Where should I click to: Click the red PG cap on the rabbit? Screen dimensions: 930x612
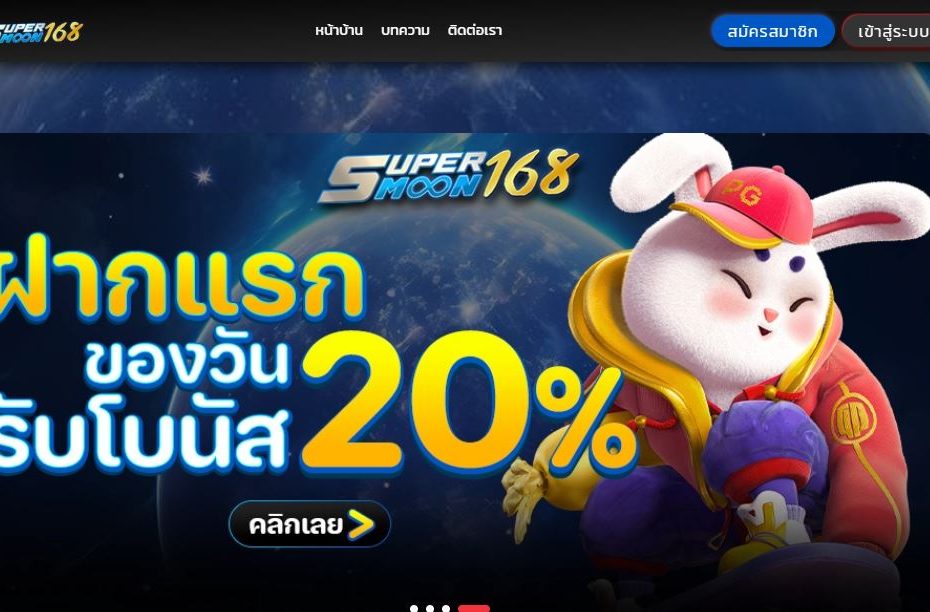[743, 206]
